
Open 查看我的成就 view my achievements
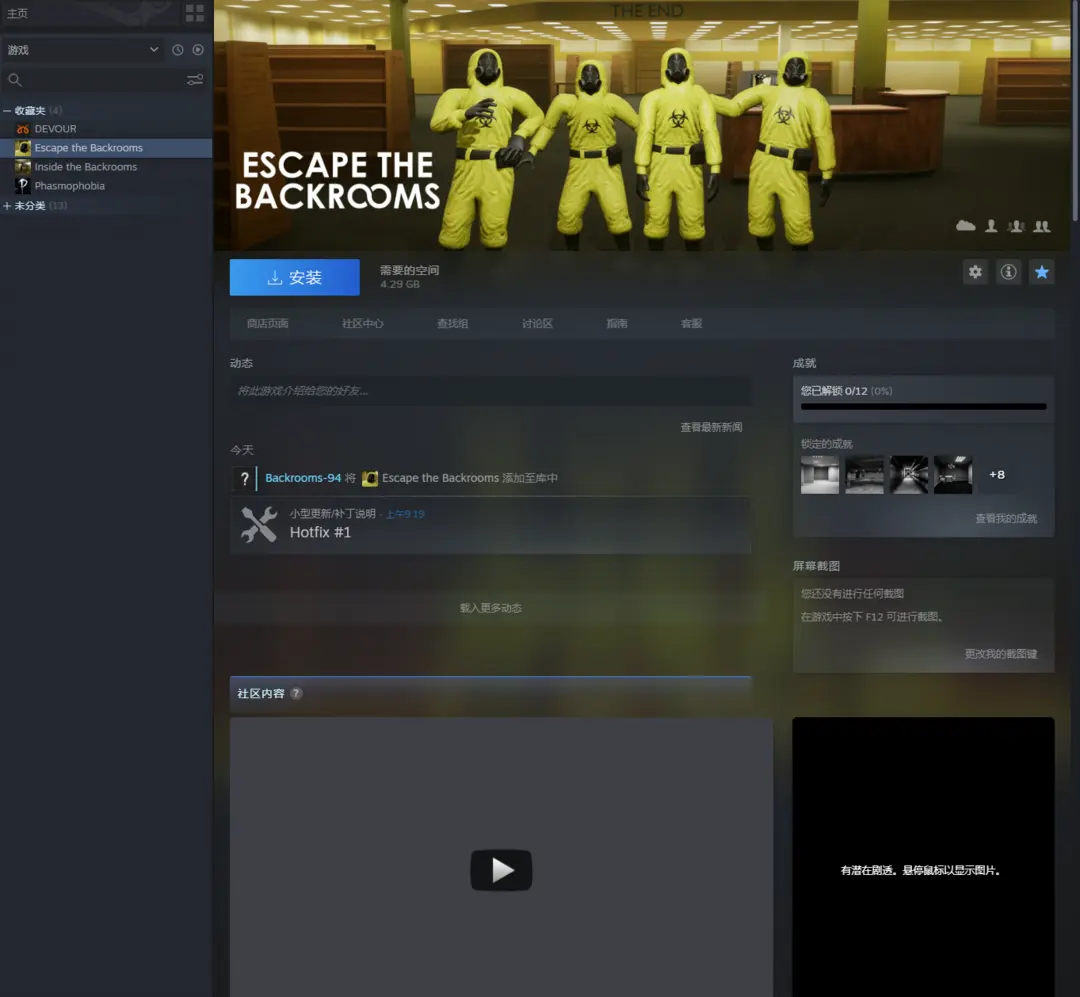1006,518
